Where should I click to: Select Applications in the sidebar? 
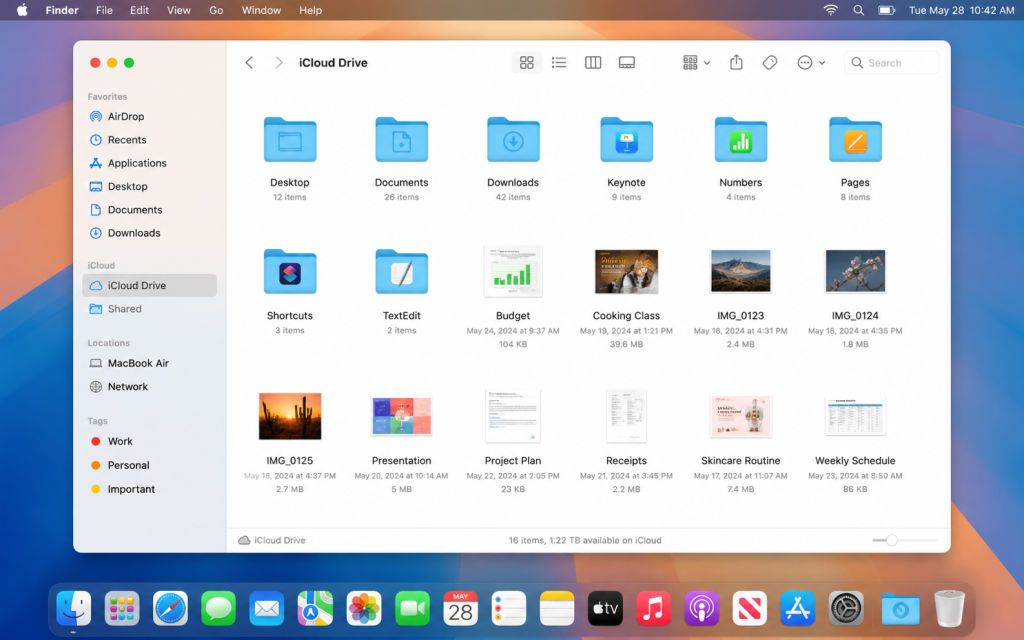click(x=150, y=163)
